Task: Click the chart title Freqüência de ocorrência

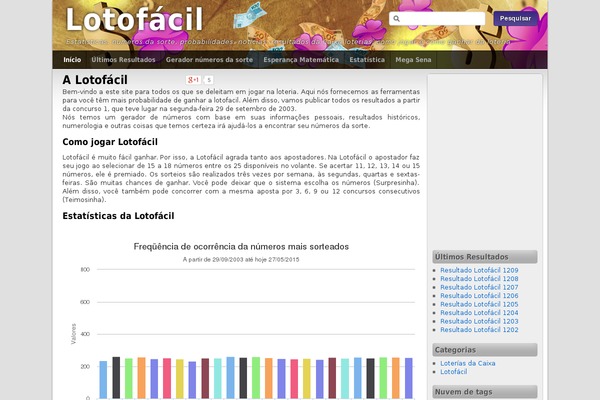Action: coord(241,247)
